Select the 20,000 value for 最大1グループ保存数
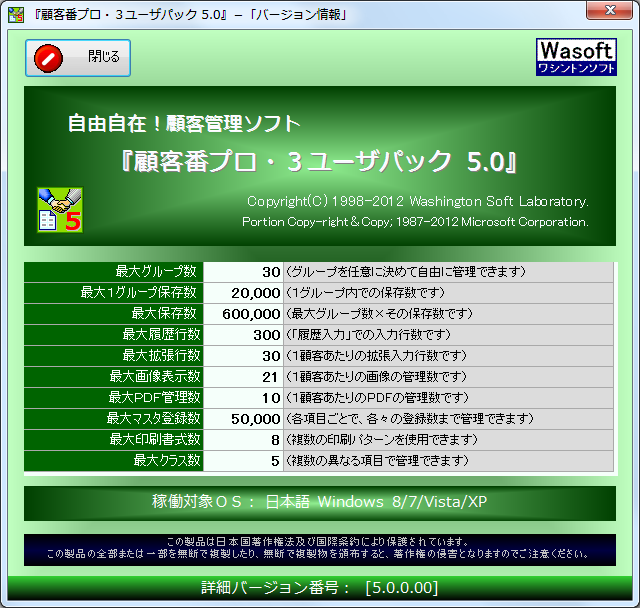The height and width of the screenshot is (608, 640). pos(243,292)
